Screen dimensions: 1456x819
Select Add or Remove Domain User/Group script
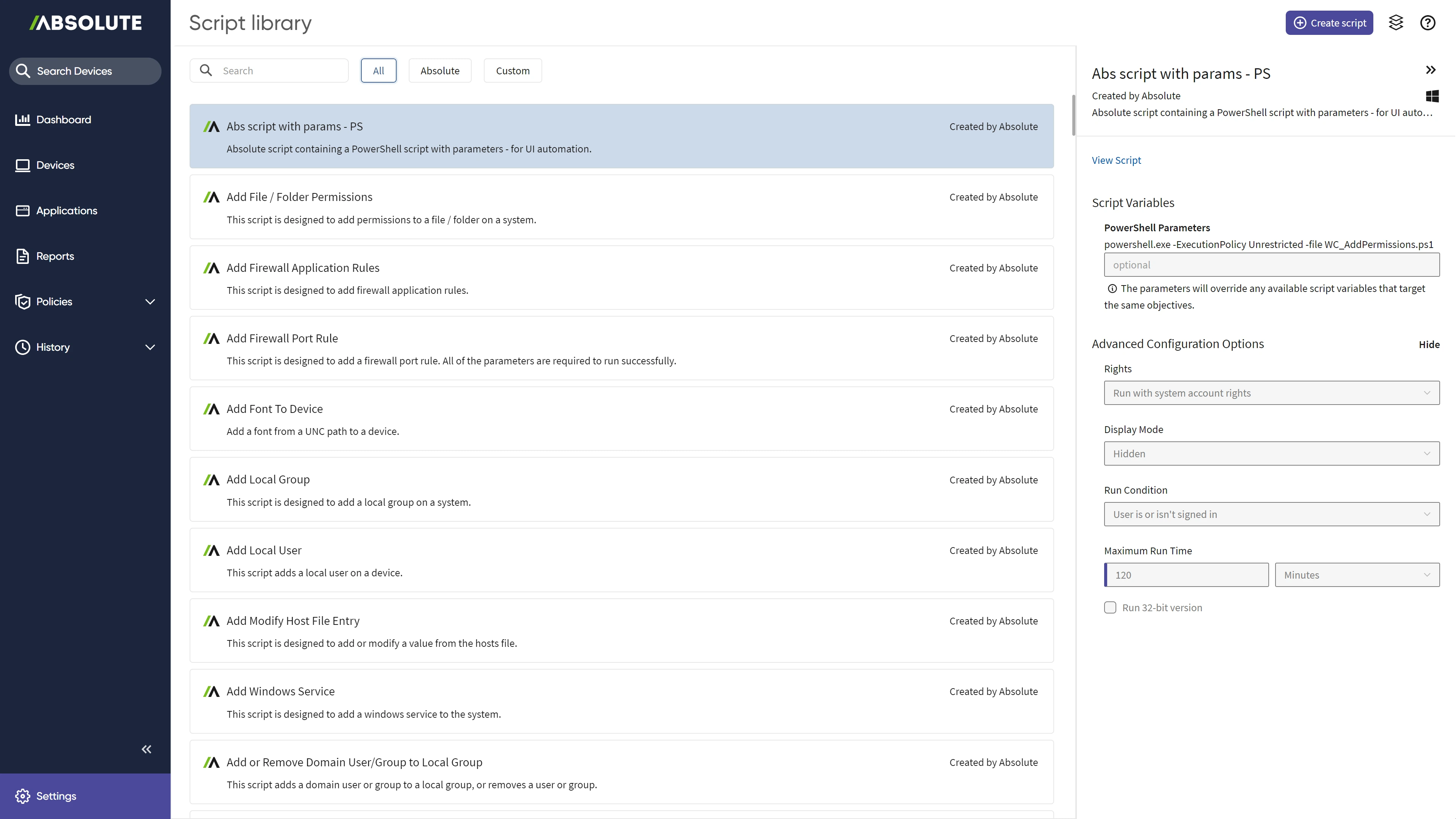click(622, 772)
